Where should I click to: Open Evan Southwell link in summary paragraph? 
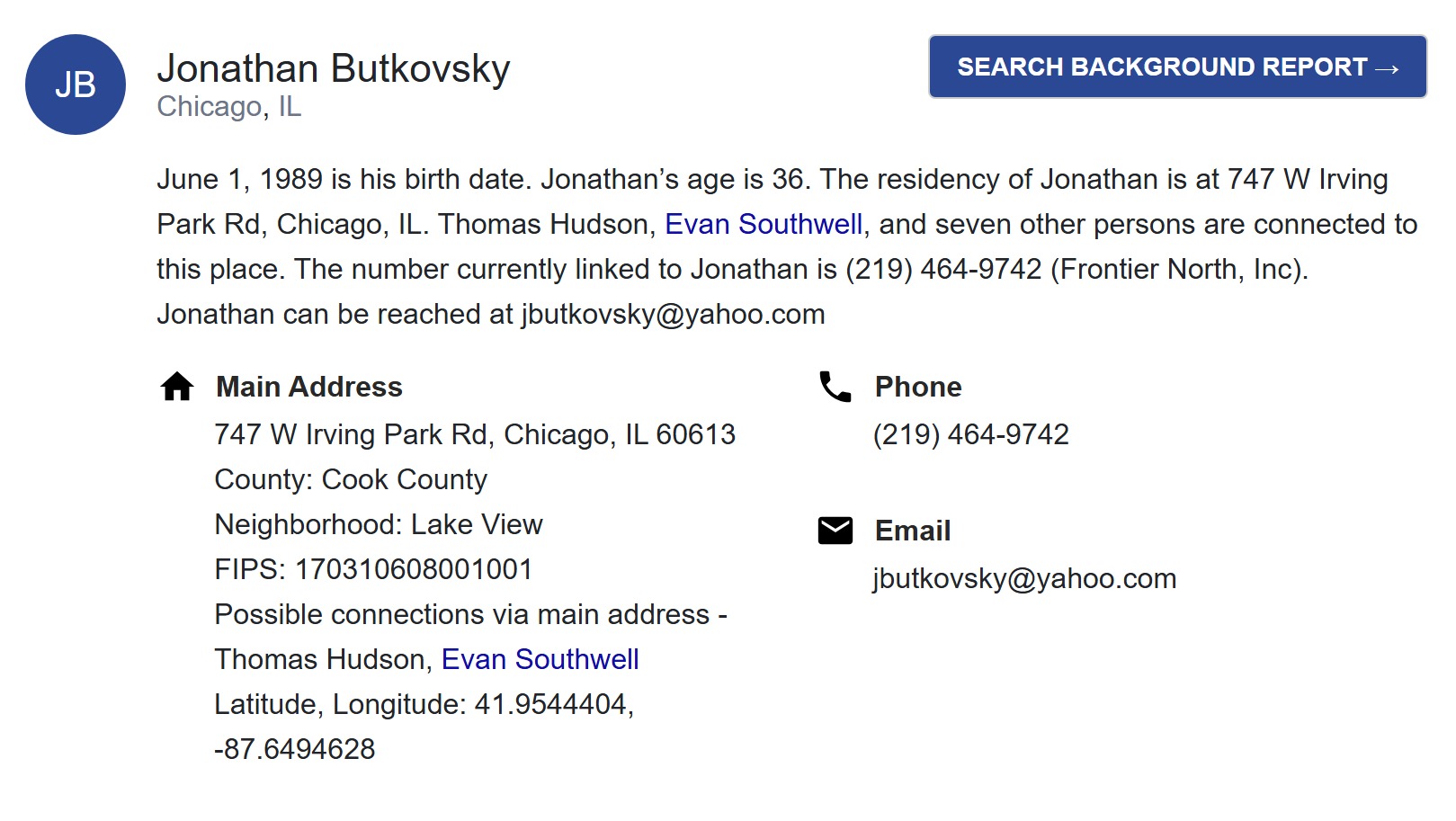pyautogui.click(x=764, y=224)
